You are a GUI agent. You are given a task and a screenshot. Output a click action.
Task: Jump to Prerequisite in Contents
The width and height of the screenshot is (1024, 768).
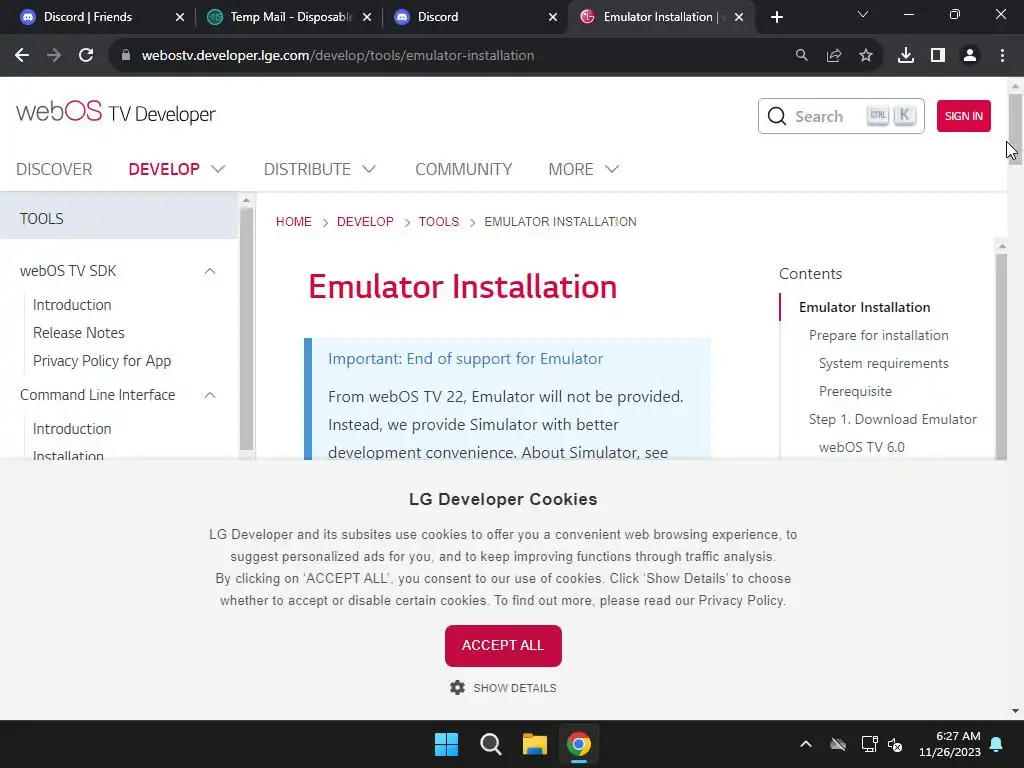855,391
